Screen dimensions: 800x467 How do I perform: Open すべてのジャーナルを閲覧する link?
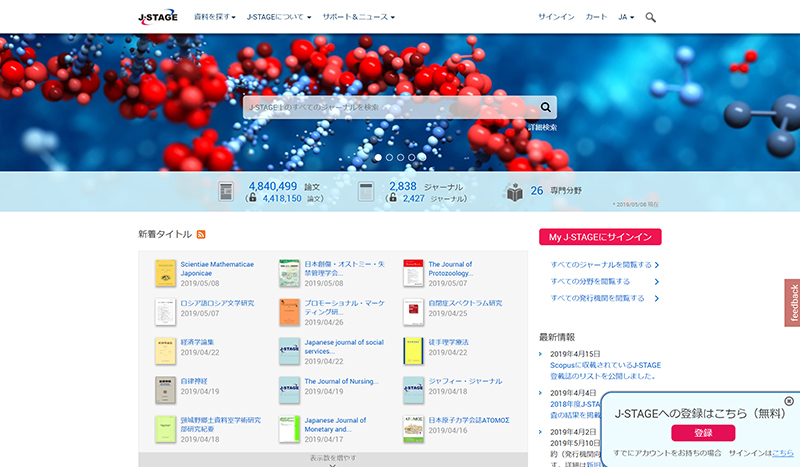[605, 265]
